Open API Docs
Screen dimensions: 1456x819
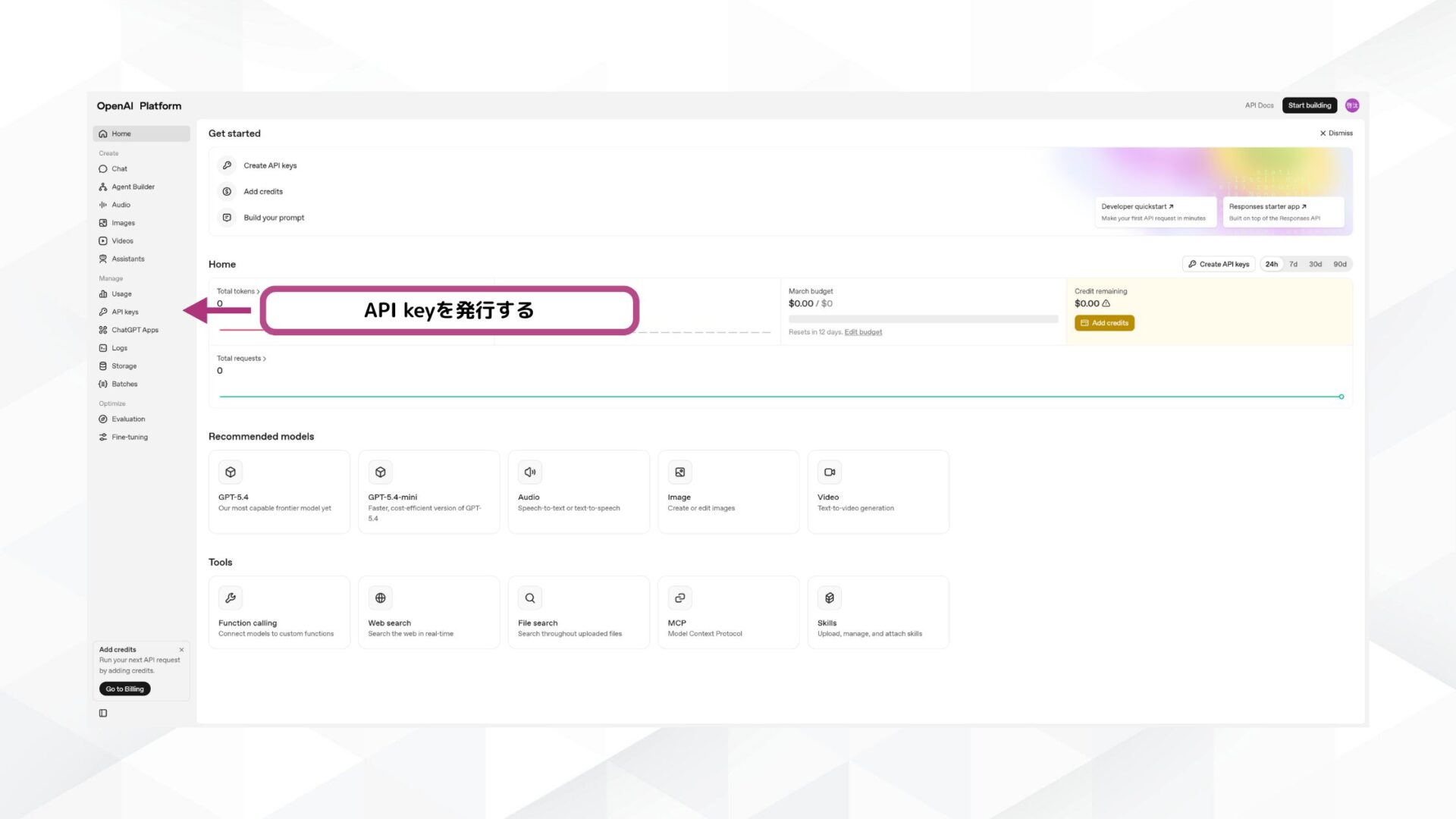coord(1259,105)
